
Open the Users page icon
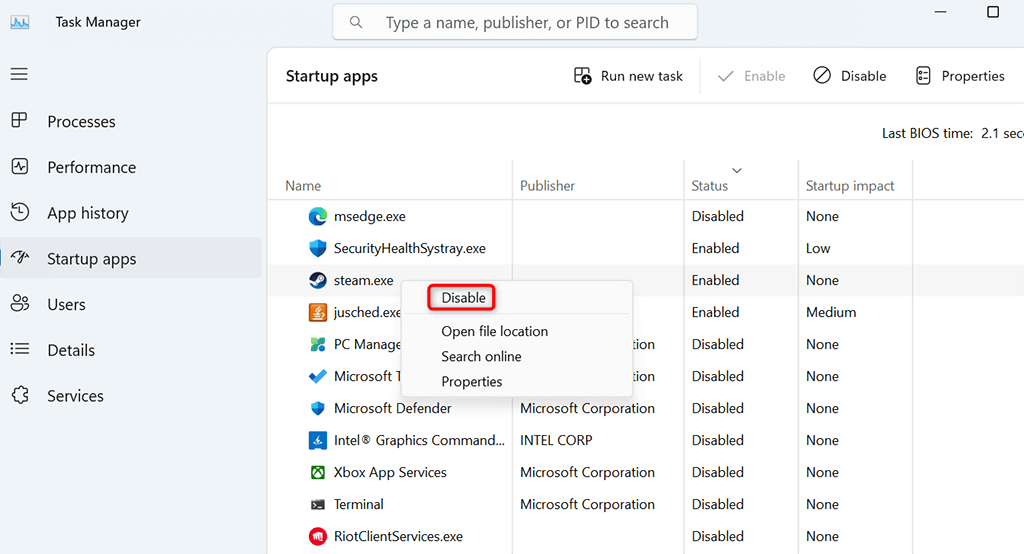pos(19,304)
